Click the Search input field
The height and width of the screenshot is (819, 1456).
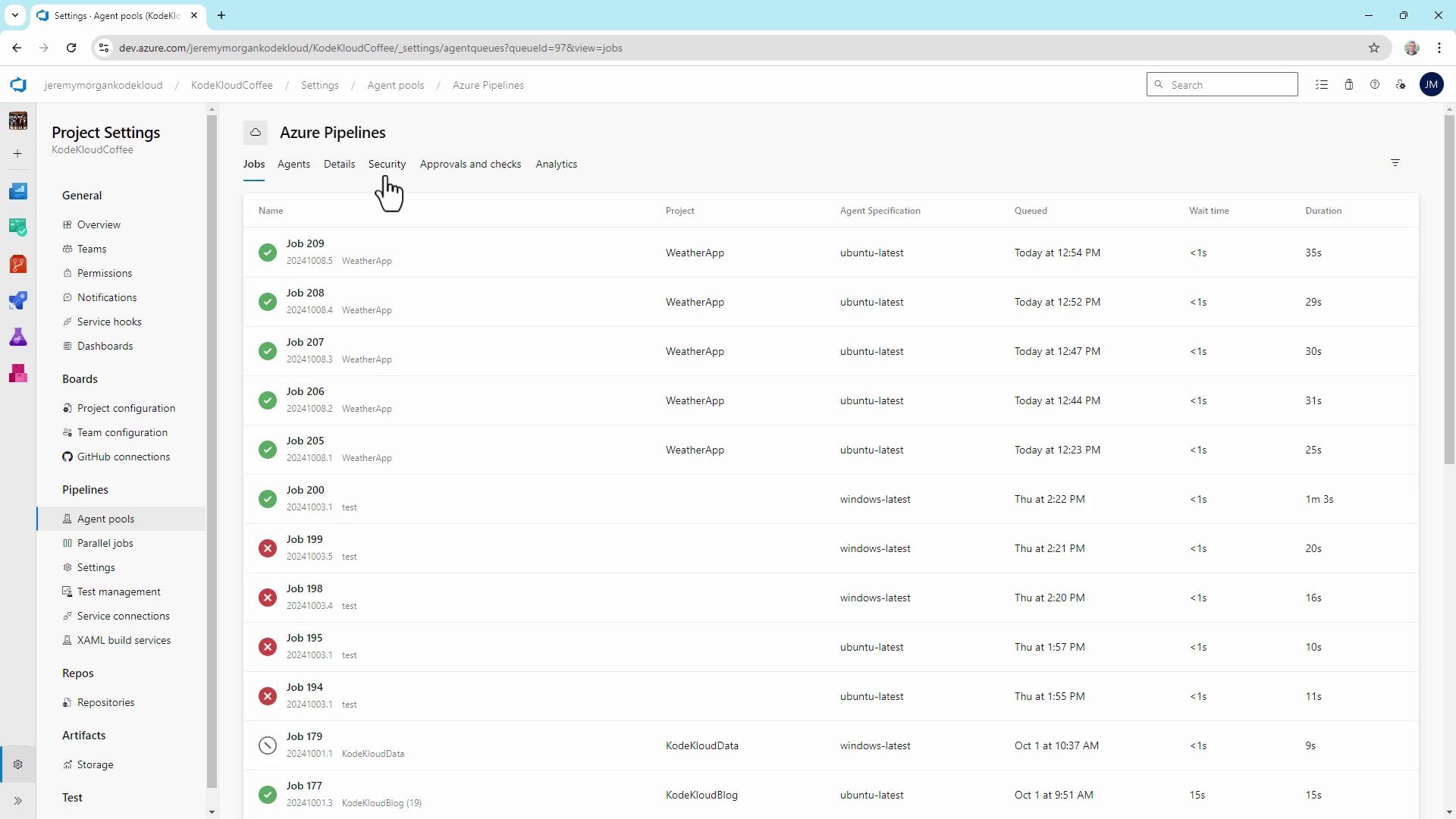pos(1228,85)
